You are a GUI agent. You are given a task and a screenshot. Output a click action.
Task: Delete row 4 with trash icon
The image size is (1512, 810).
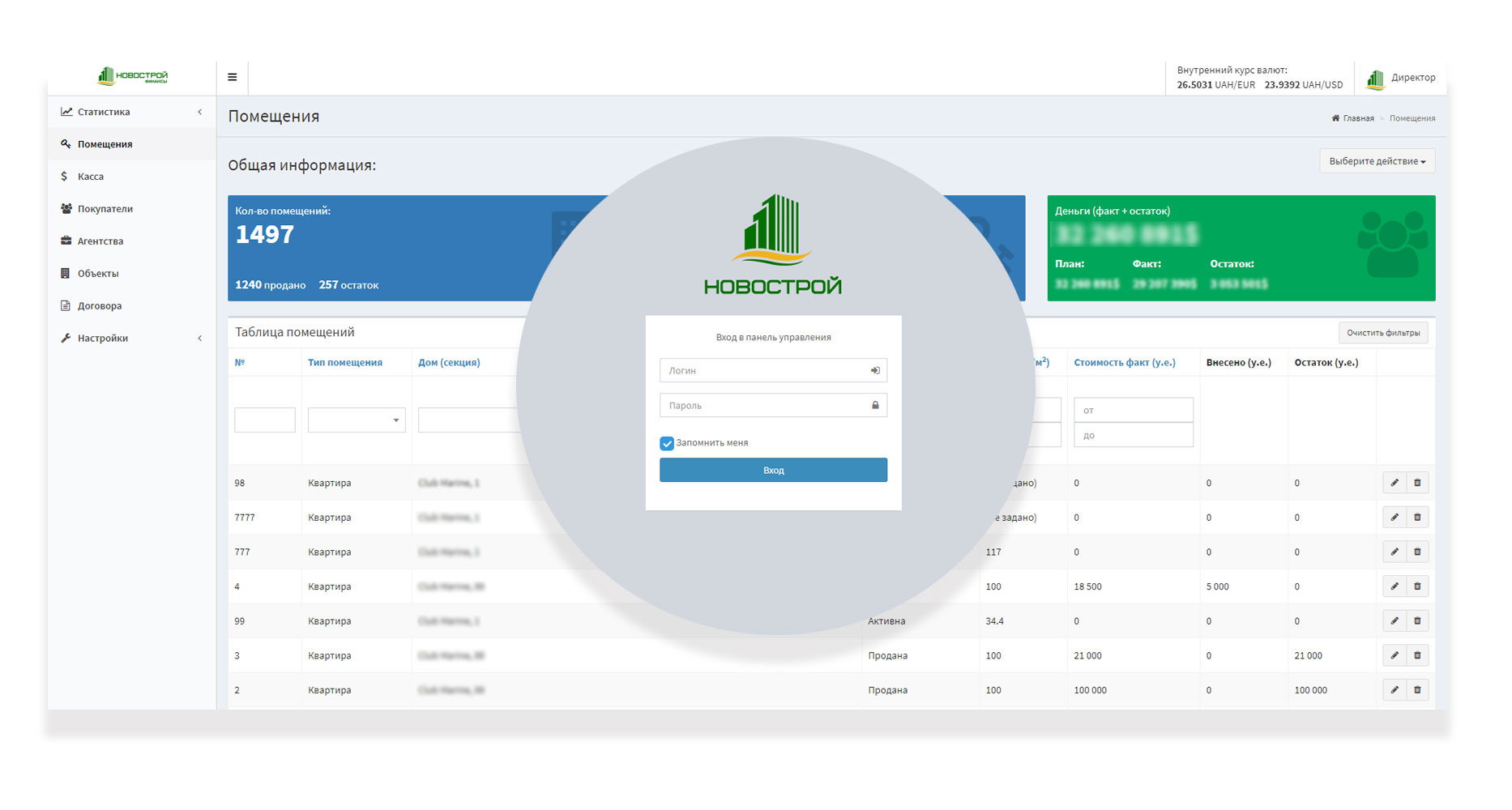point(1417,586)
